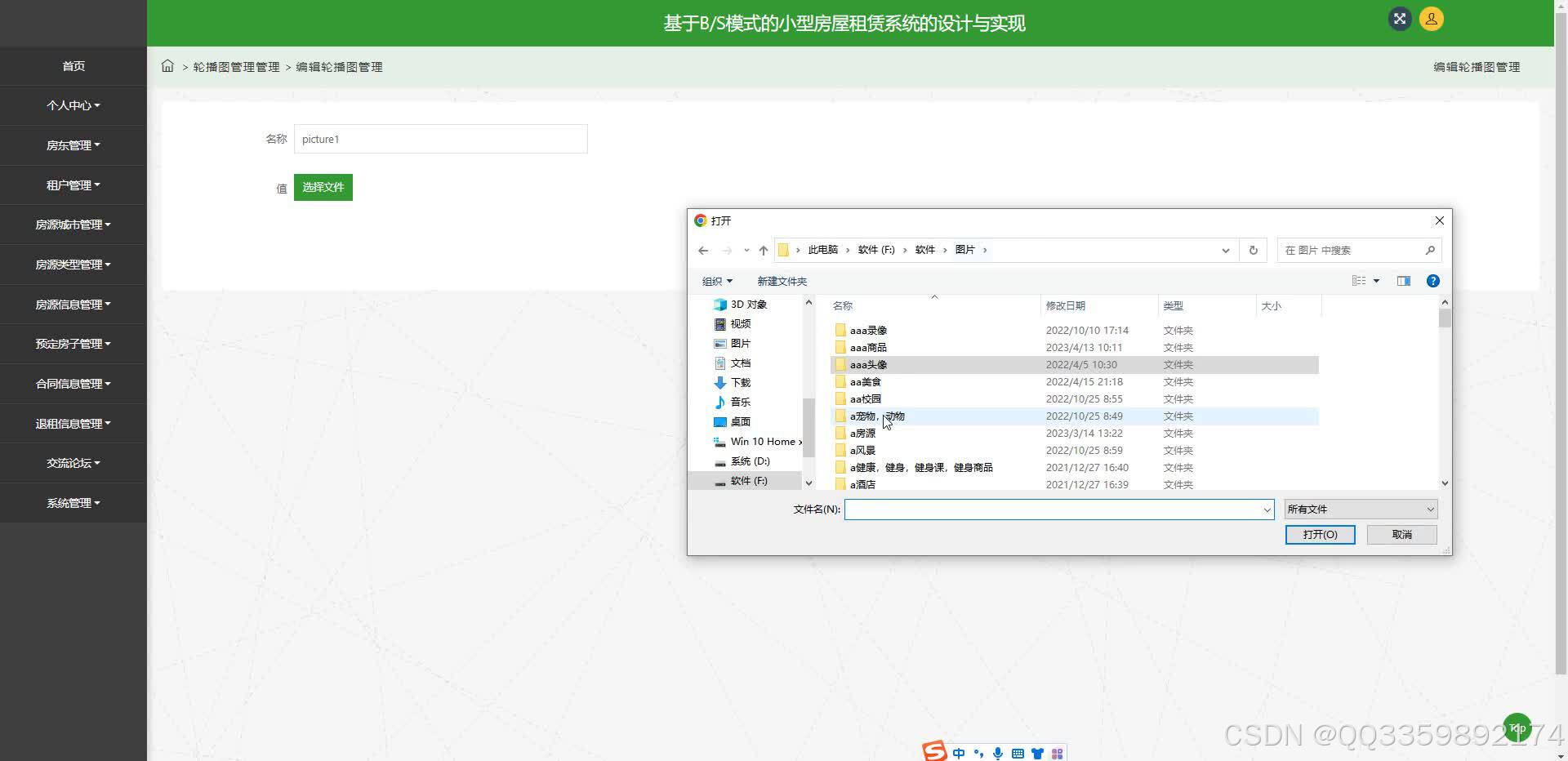Viewport: 1568px width, 761px height.
Task: Open the user profile icon in header
Action: point(1431,19)
